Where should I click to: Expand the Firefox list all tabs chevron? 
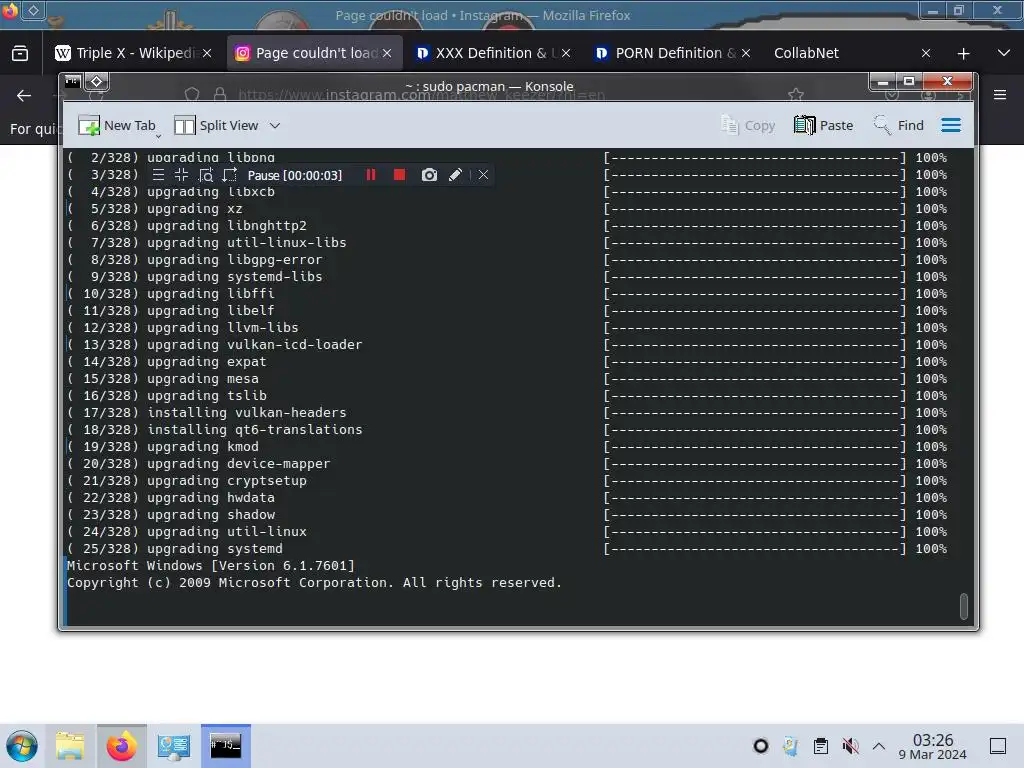[x=1004, y=53]
